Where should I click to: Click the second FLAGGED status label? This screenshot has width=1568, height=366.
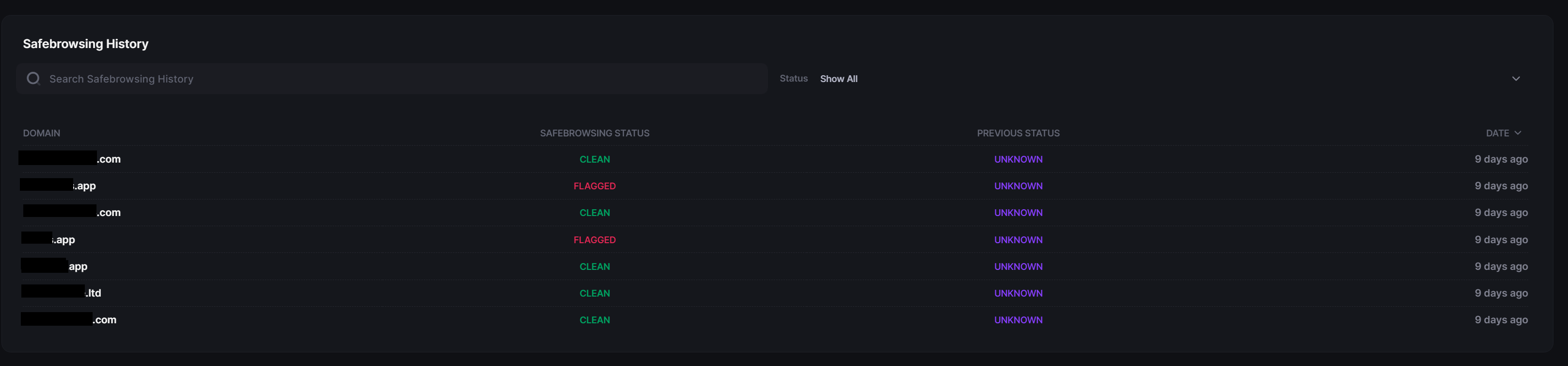(x=594, y=240)
